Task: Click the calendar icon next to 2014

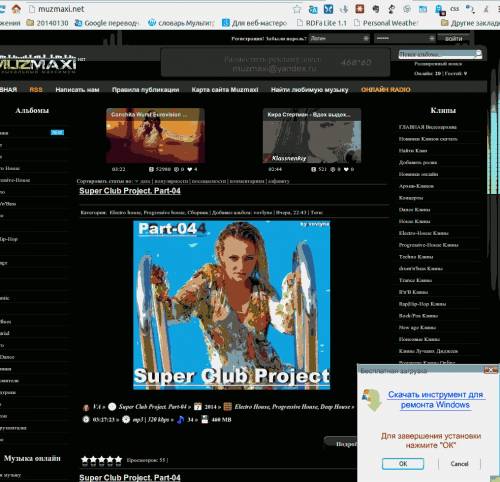Action: coord(198,407)
